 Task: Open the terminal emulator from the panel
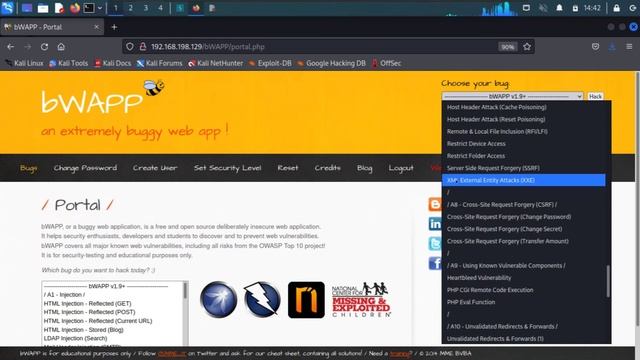pos(89,8)
